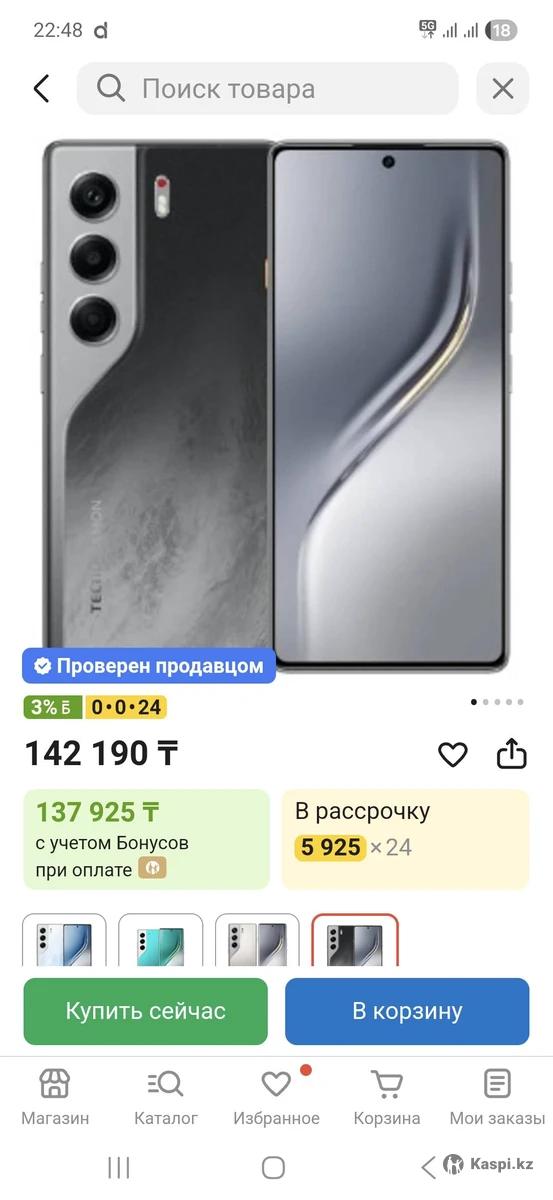Tap the 'Проверен продавцом' badge
Image resolution: width=553 pixels, height=1200 pixels.
click(150, 665)
